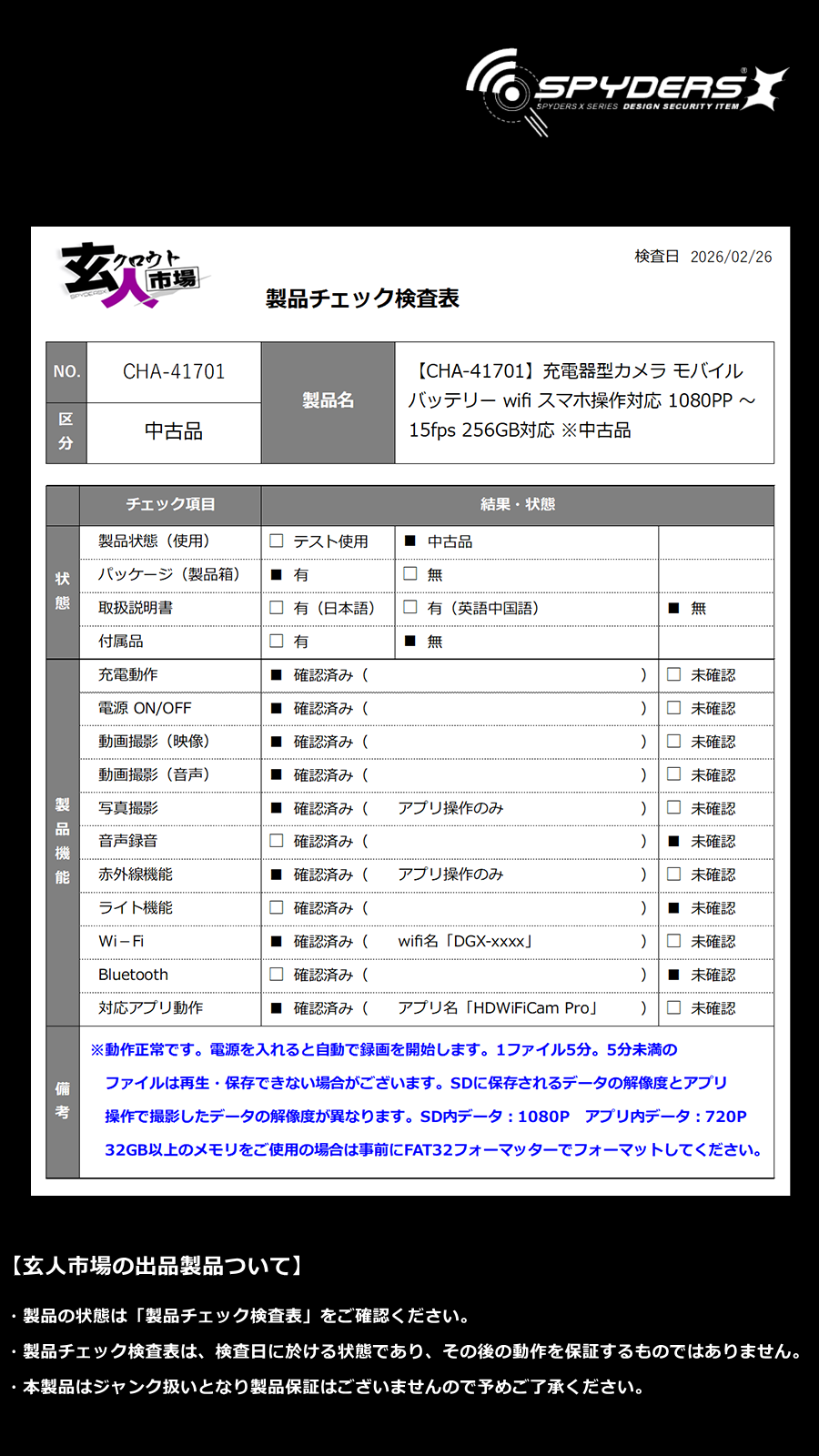Viewport: 819px width, 1456px height.
Task: Click the wifi名「DGX-xxxx」 note
Action: (x=465, y=942)
